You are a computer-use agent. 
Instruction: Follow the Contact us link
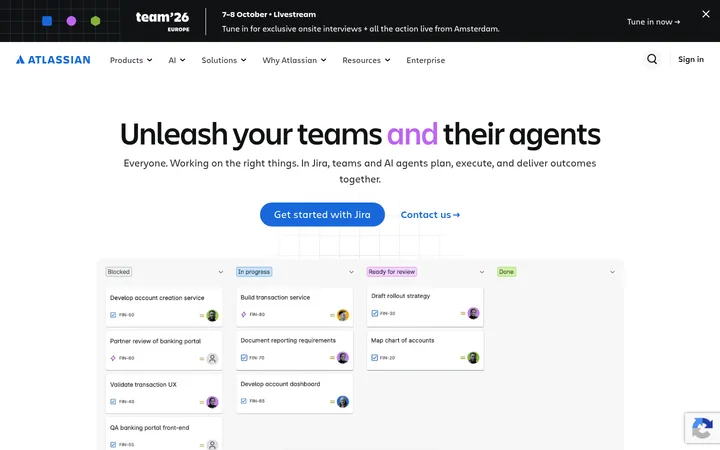click(430, 214)
